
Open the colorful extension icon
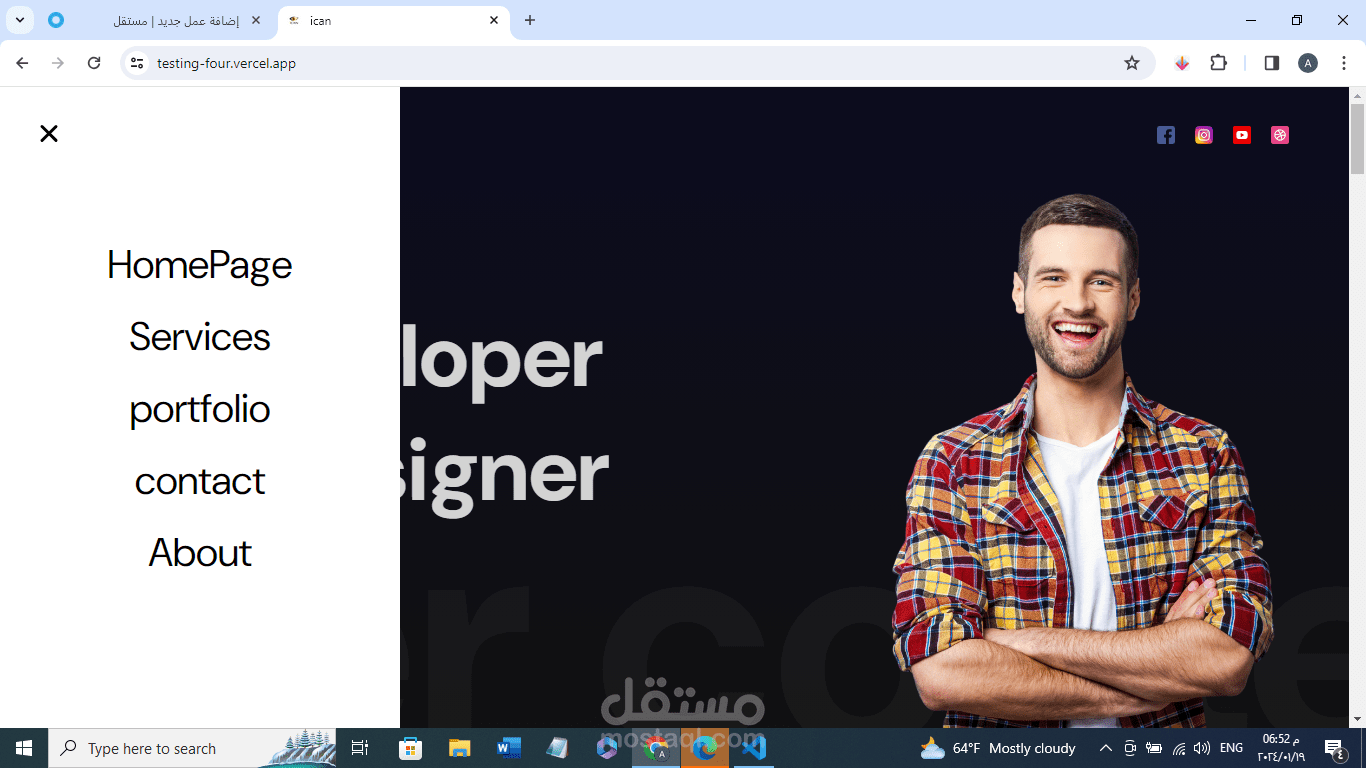(1182, 63)
